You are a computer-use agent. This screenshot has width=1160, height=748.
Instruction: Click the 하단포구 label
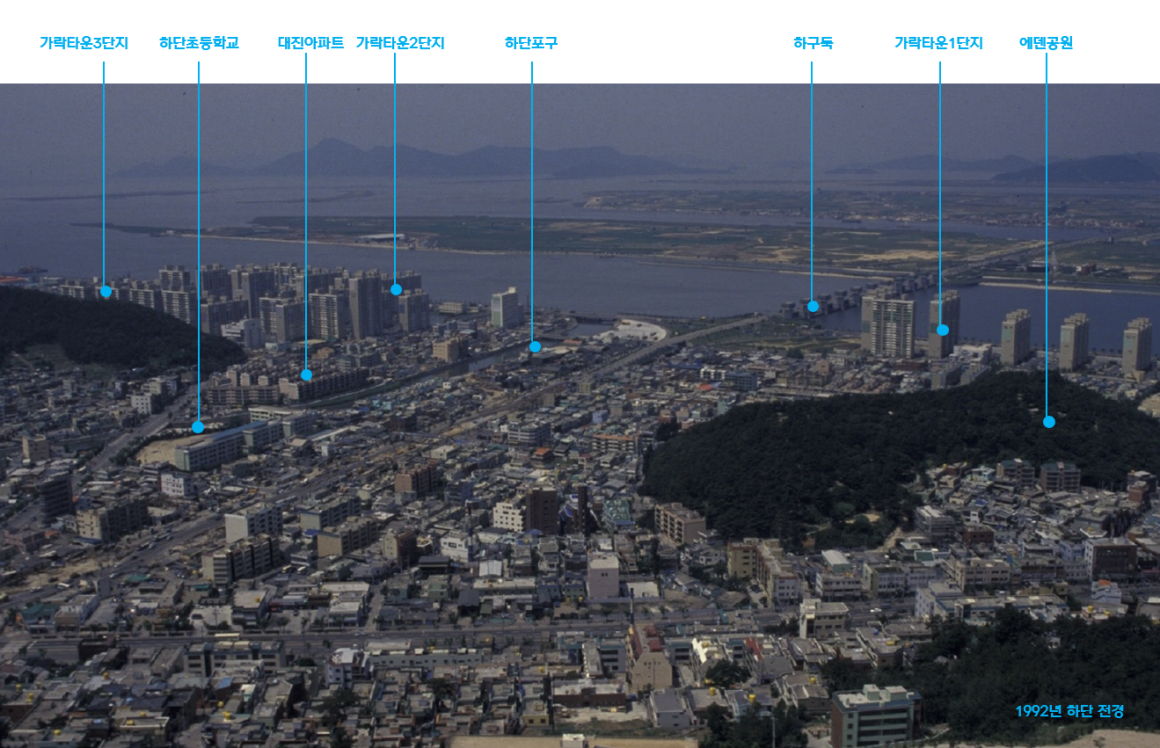click(531, 43)
